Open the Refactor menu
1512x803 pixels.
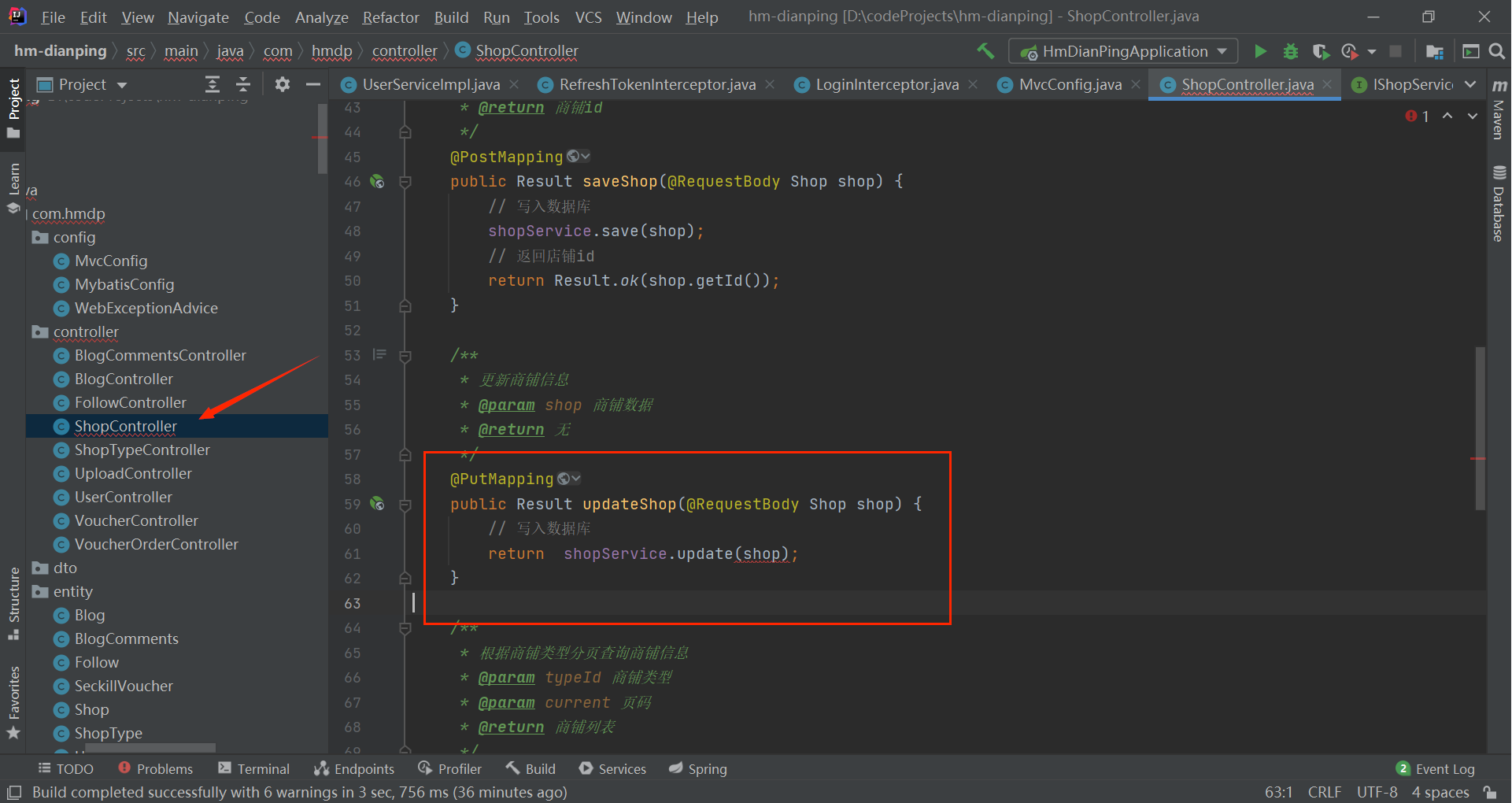click(x=390, y=17)
